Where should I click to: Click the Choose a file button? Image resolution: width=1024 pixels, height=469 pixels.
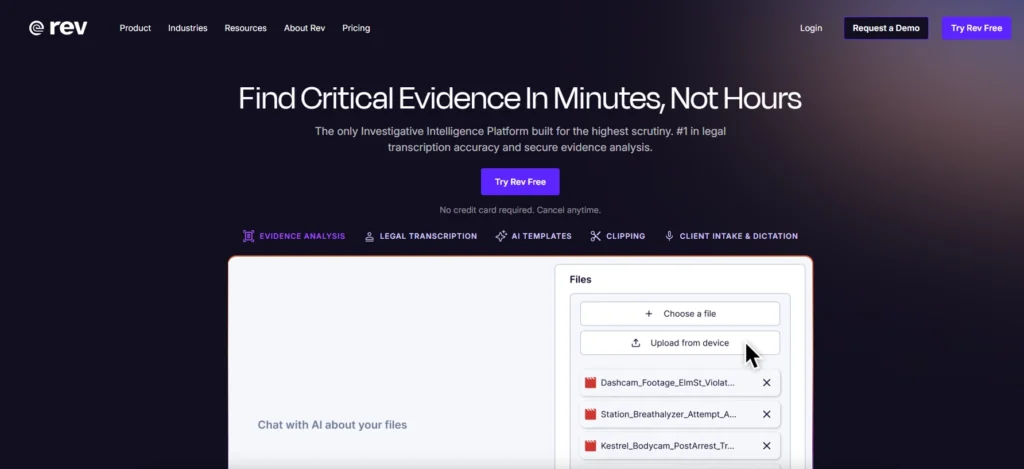coord(680,314)
